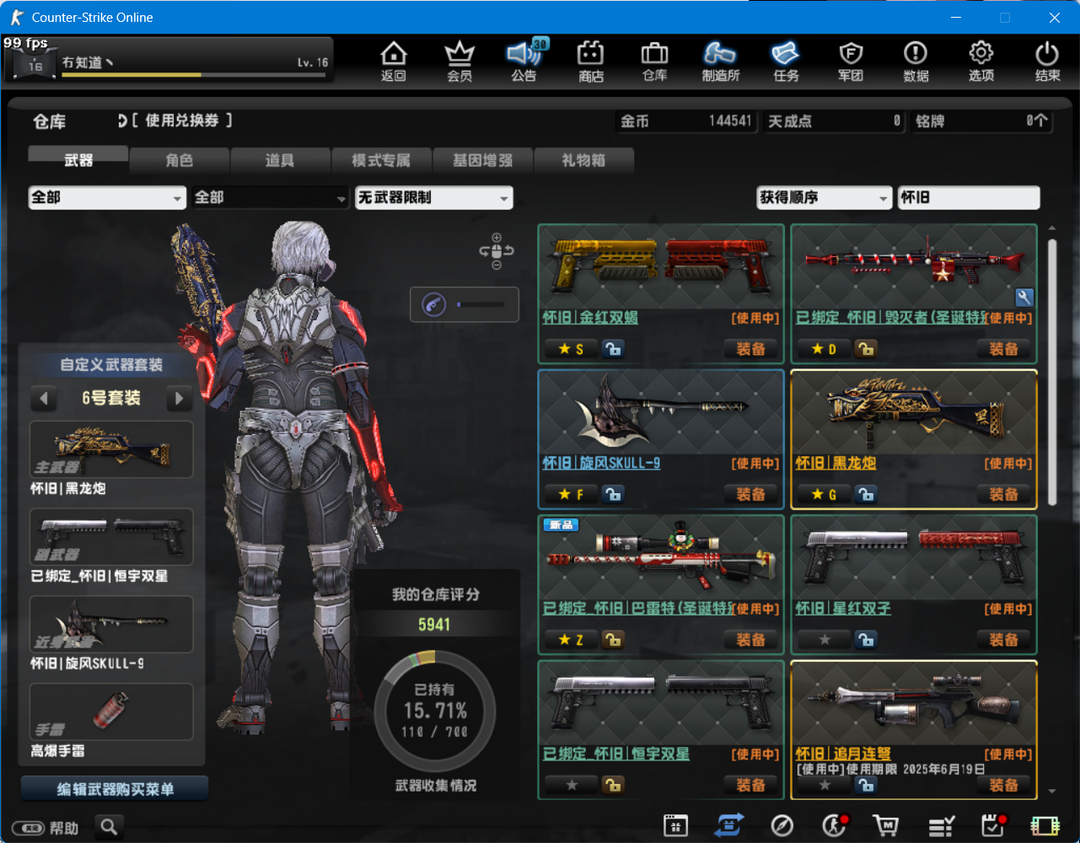
Task: Toggle the lock on 怀旧|金红双蝎
Action: coord(612,349)
